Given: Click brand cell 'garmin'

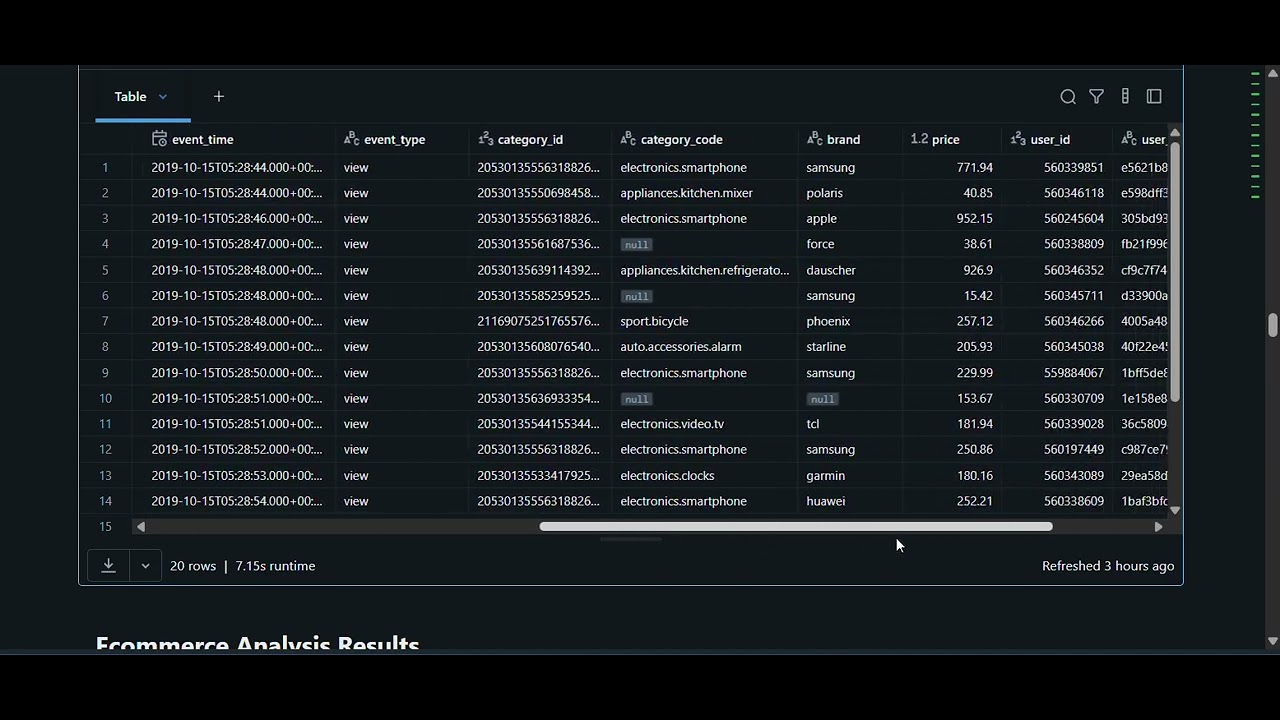Looking at the screenshot, I should click(x=826, y=476).
